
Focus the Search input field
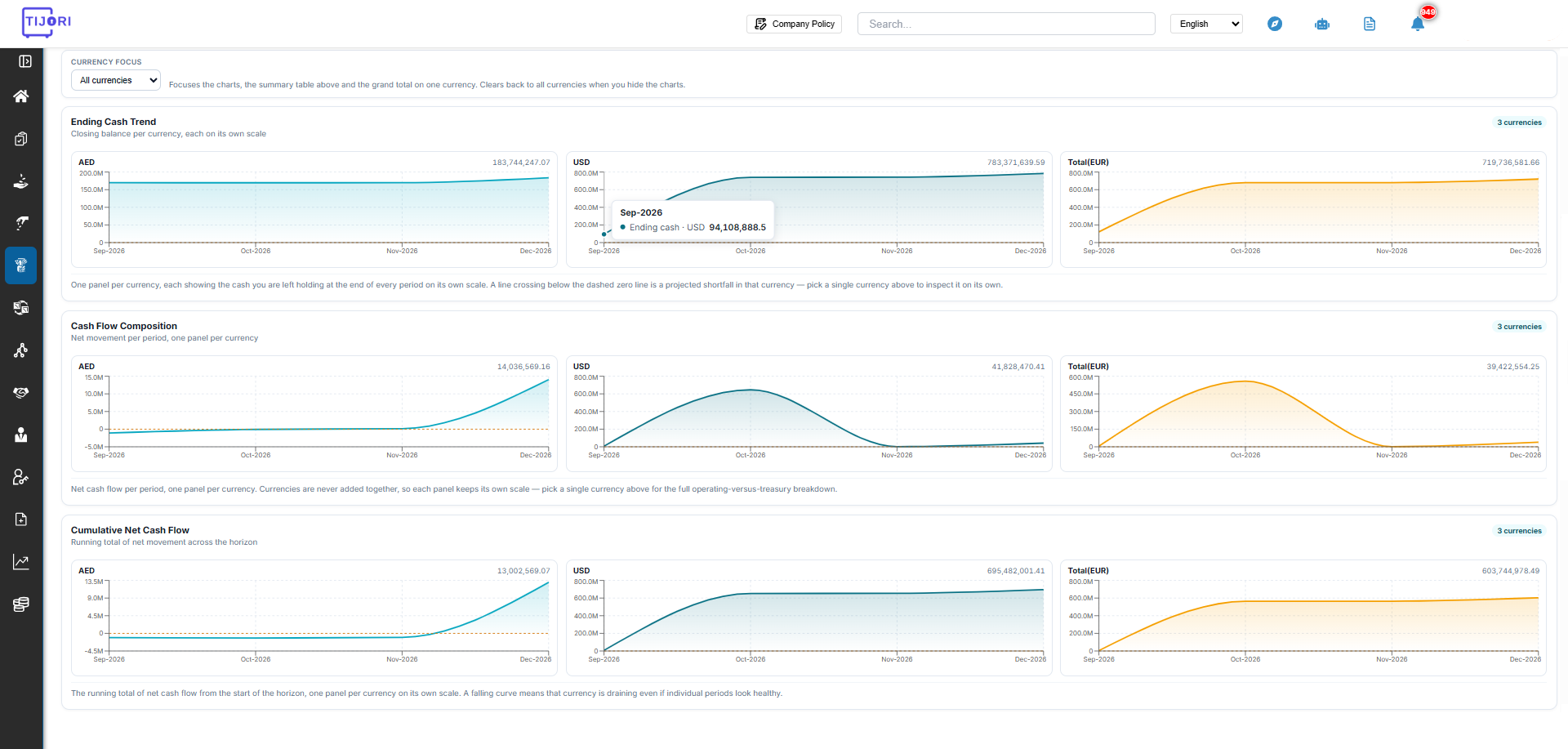click(x=1006, y=24)
